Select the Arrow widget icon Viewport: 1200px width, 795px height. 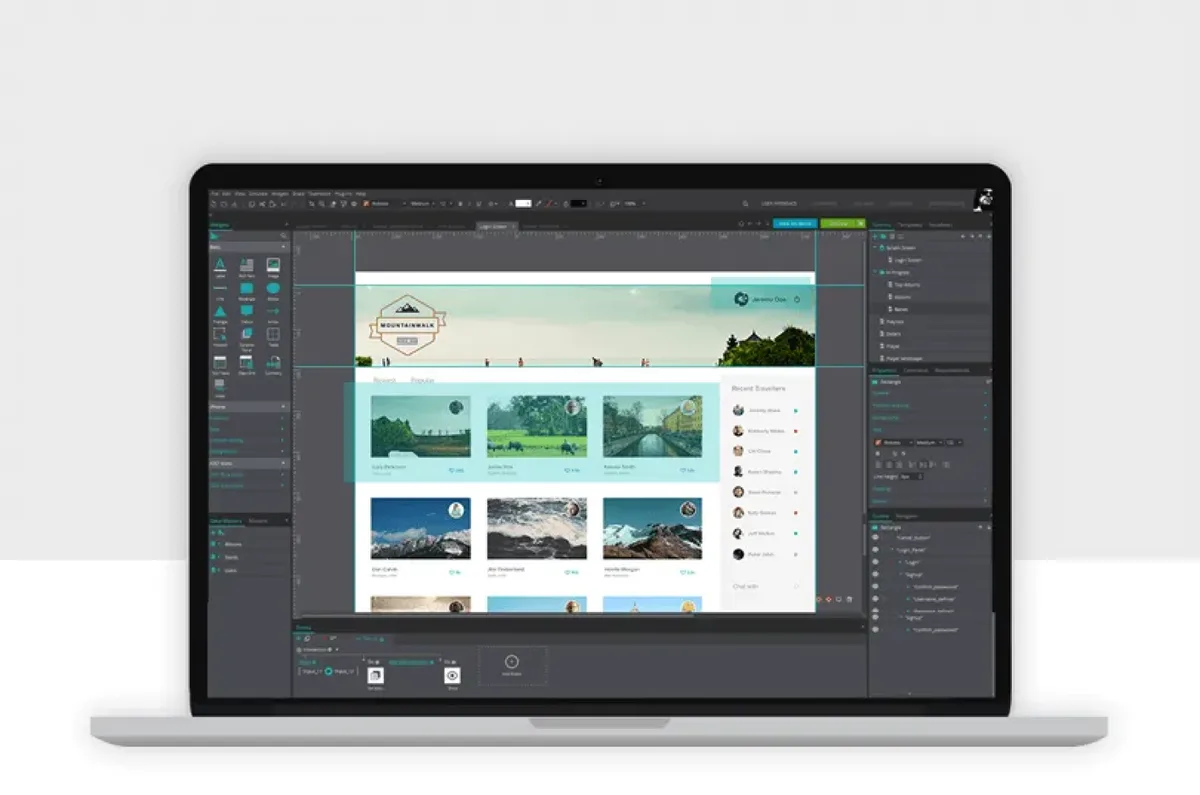273,311
